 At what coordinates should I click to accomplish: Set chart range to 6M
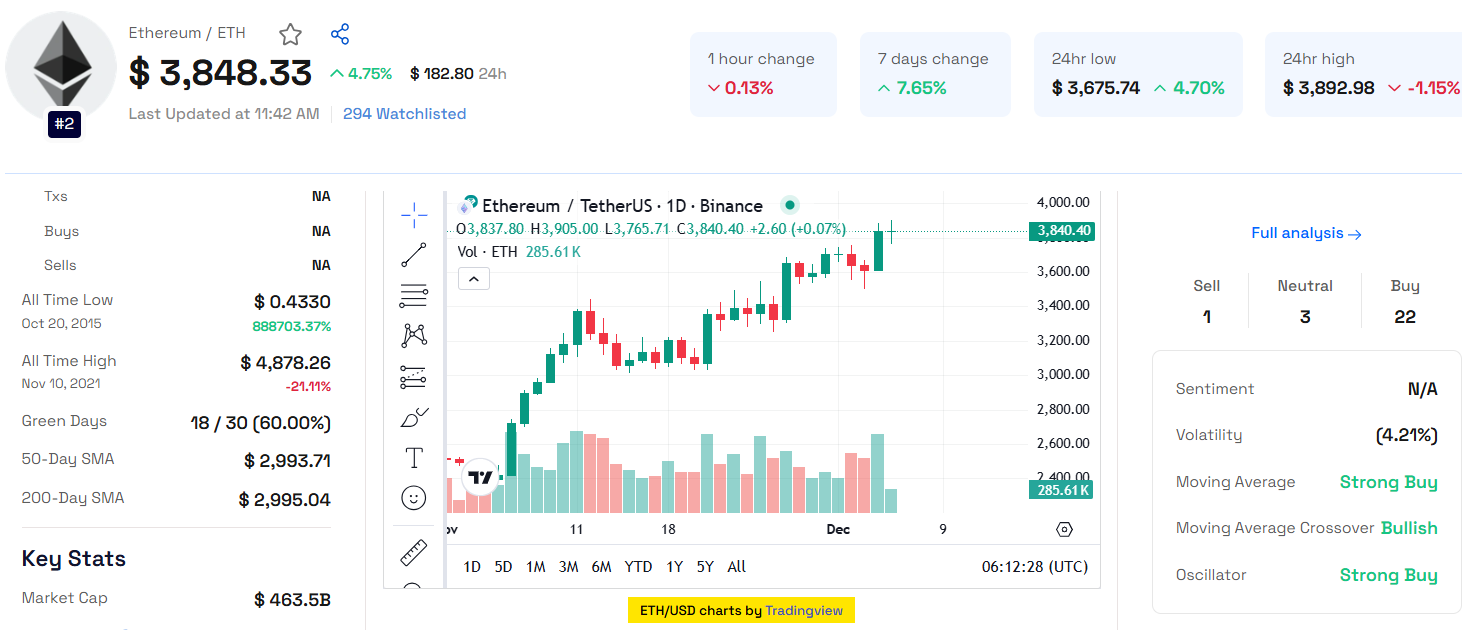pyautogui.click(x=601, y=567)
